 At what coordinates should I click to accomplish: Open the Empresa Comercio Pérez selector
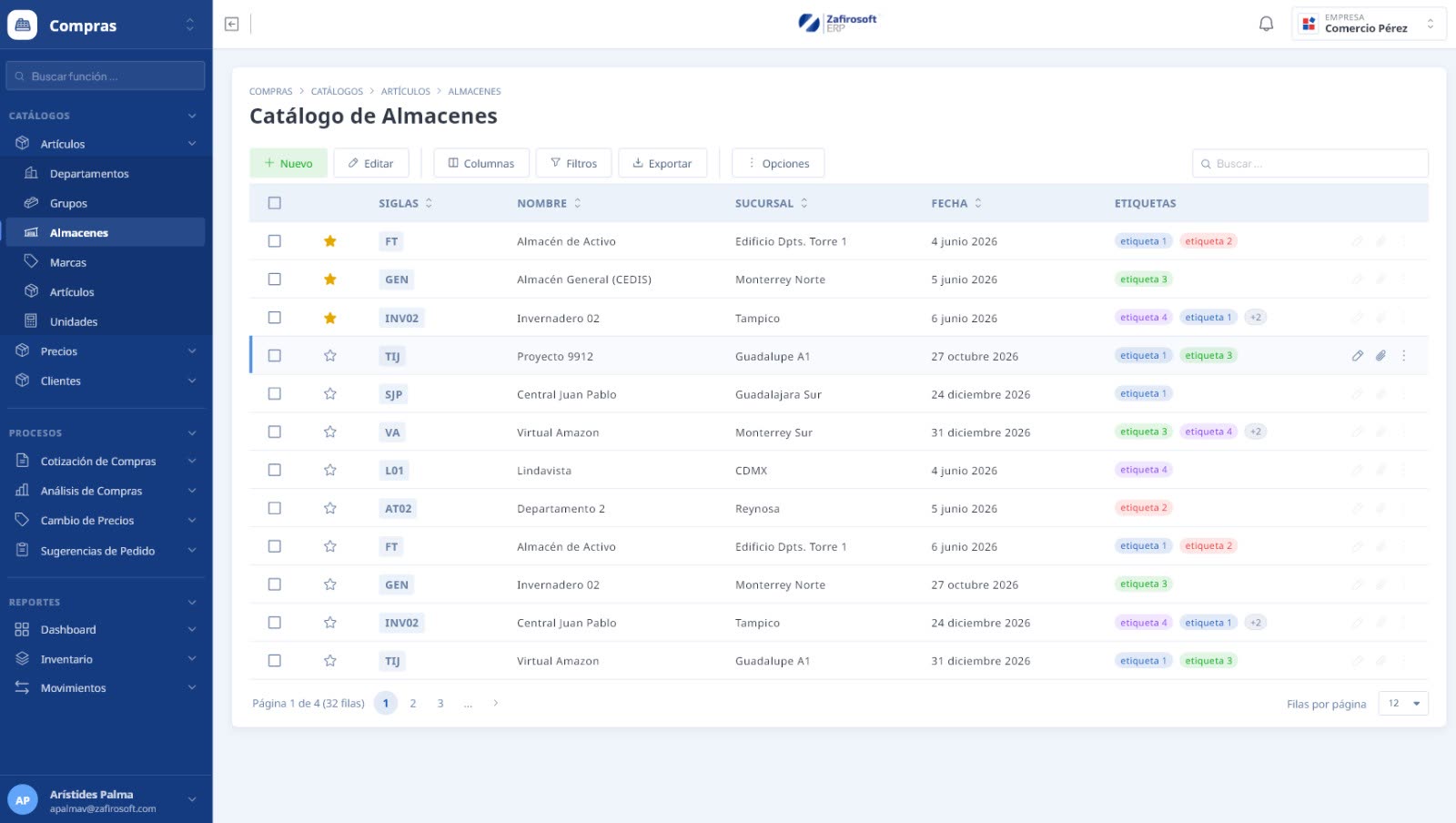1369,24
